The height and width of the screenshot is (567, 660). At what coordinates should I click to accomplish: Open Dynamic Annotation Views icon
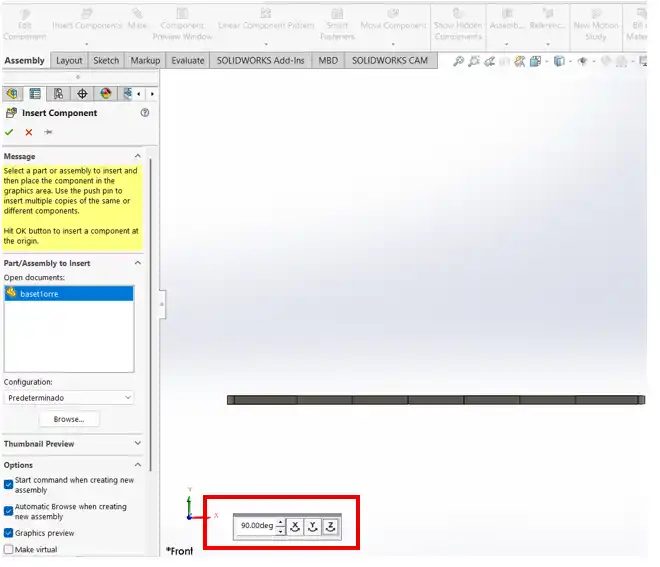coord(520,61)
